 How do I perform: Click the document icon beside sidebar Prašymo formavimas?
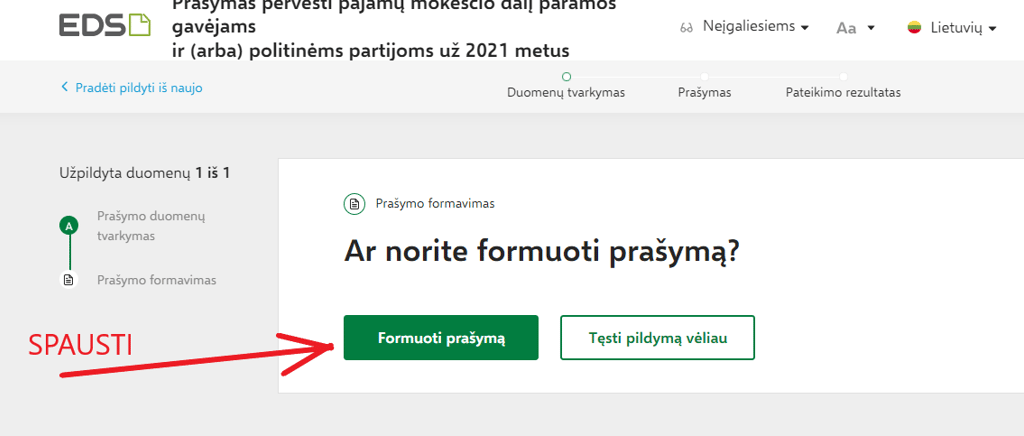[x=69, y=280]
